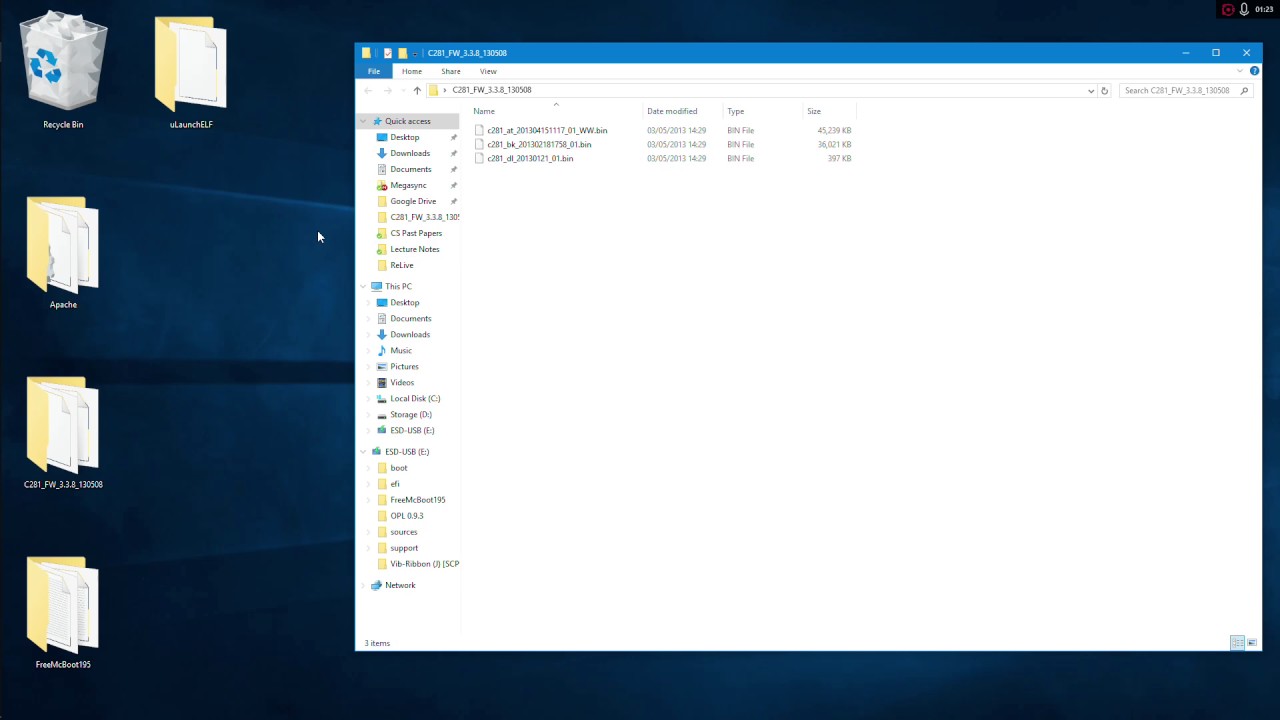The image size is (1280, 720).
Task: Click the New Folder quick access toolbar icon
Action: tap(402, 53)
